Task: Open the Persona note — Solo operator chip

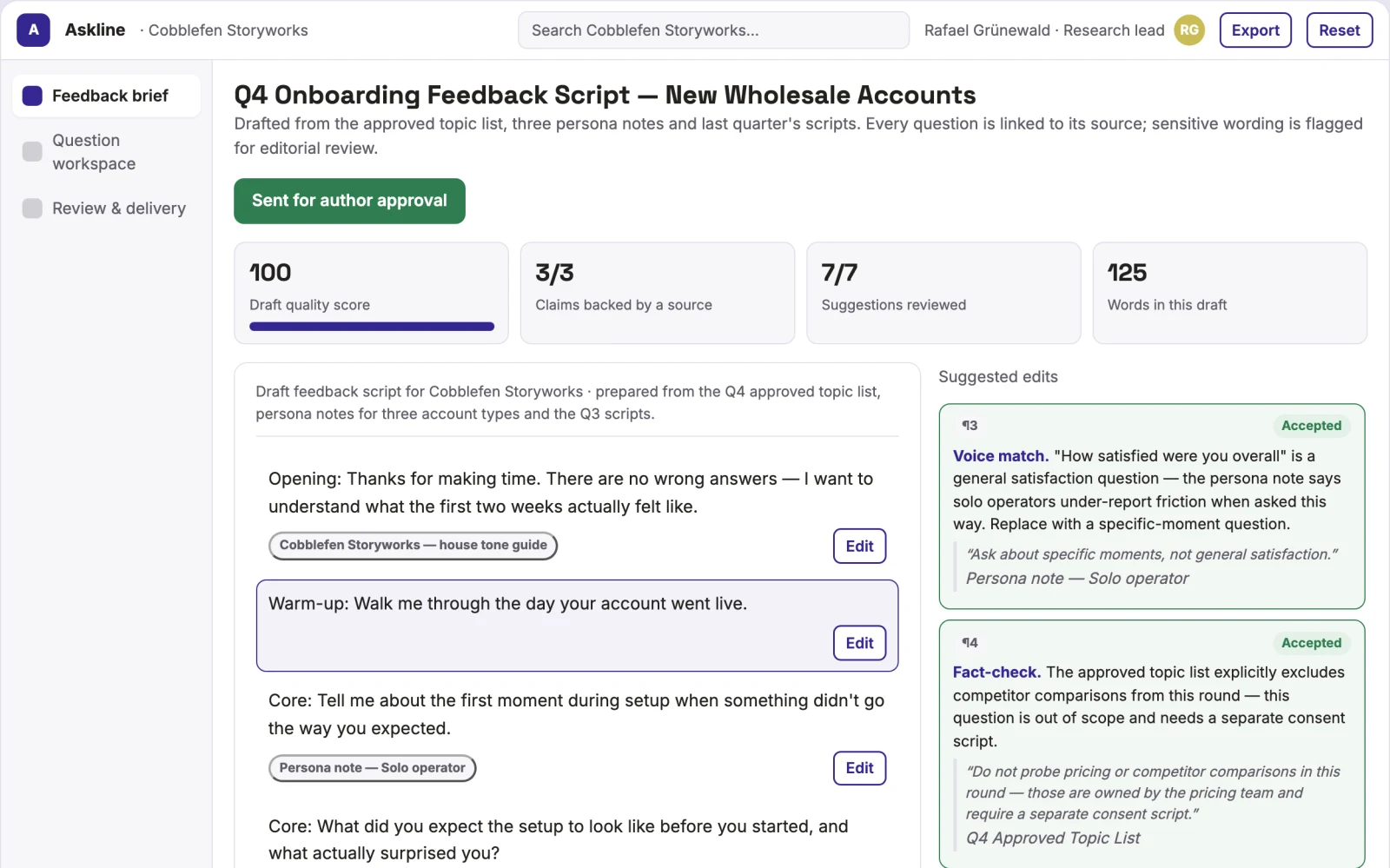Action: tap(372, 768)
